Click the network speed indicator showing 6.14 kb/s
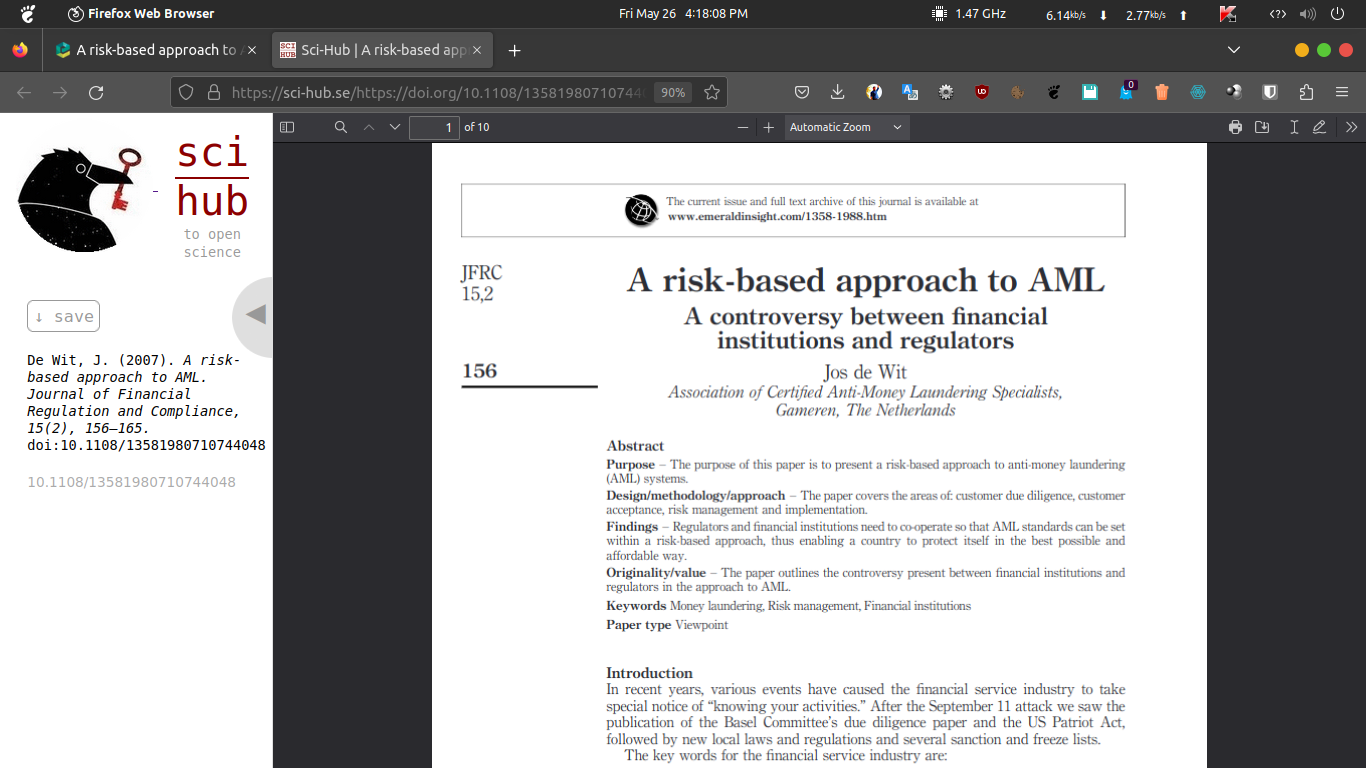 click(1078, 14)
